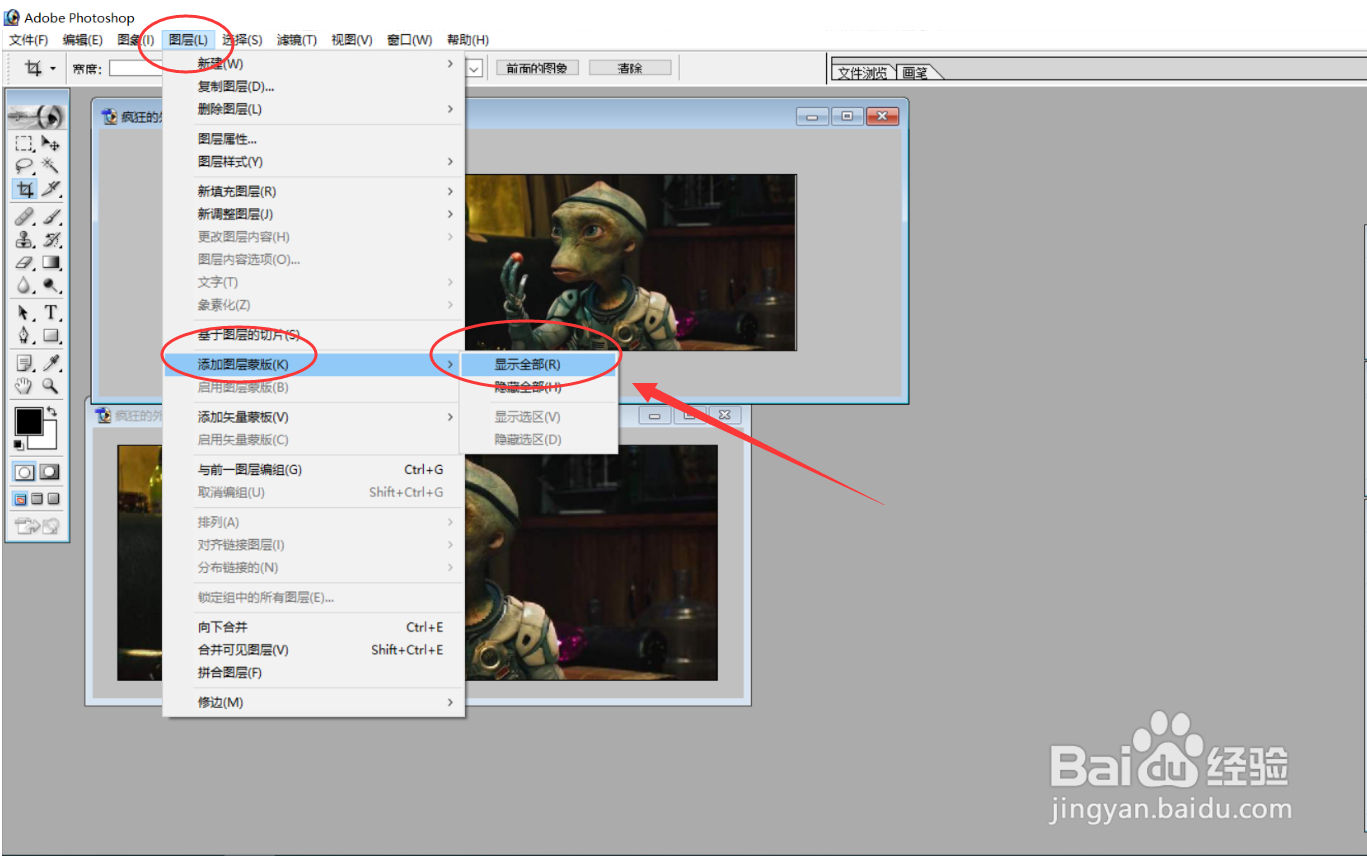
Task: Select the Clone Stamp tool
Action: point(25,240)
